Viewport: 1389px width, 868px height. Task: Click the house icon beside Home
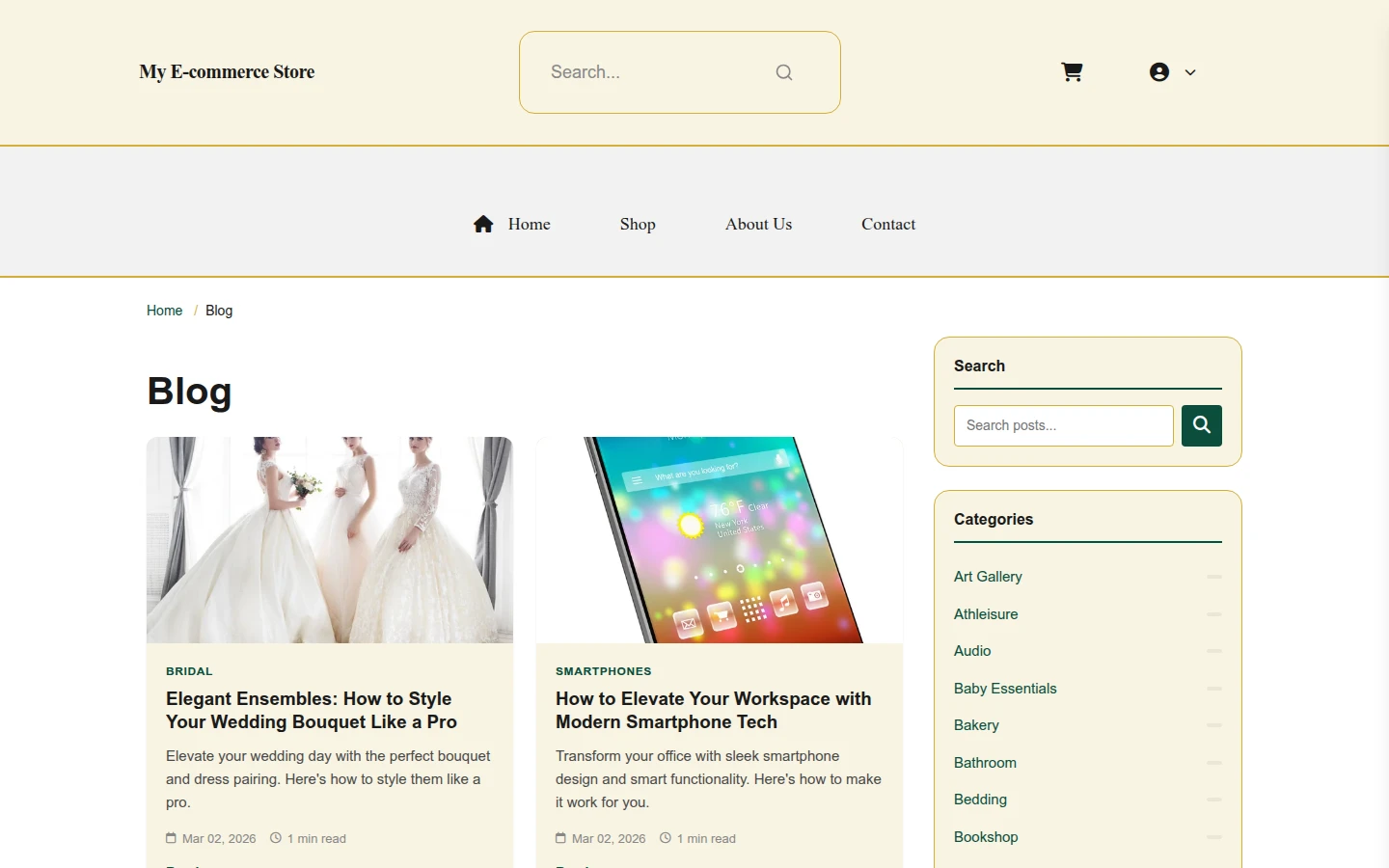pyautogui.click(x=483, y=224)
